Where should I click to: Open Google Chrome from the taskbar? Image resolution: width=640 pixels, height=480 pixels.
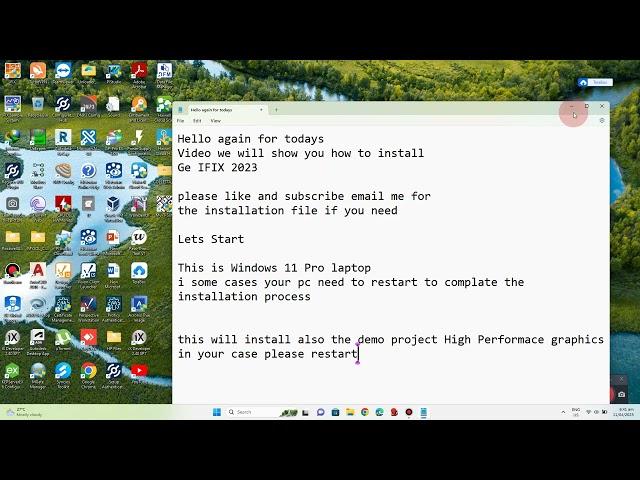364,412
